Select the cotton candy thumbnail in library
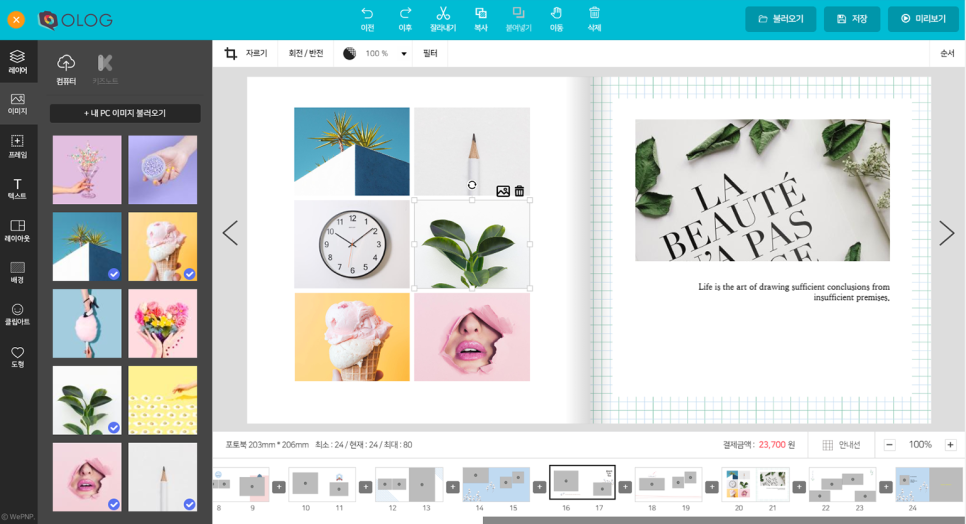 [x=87, y=323]
